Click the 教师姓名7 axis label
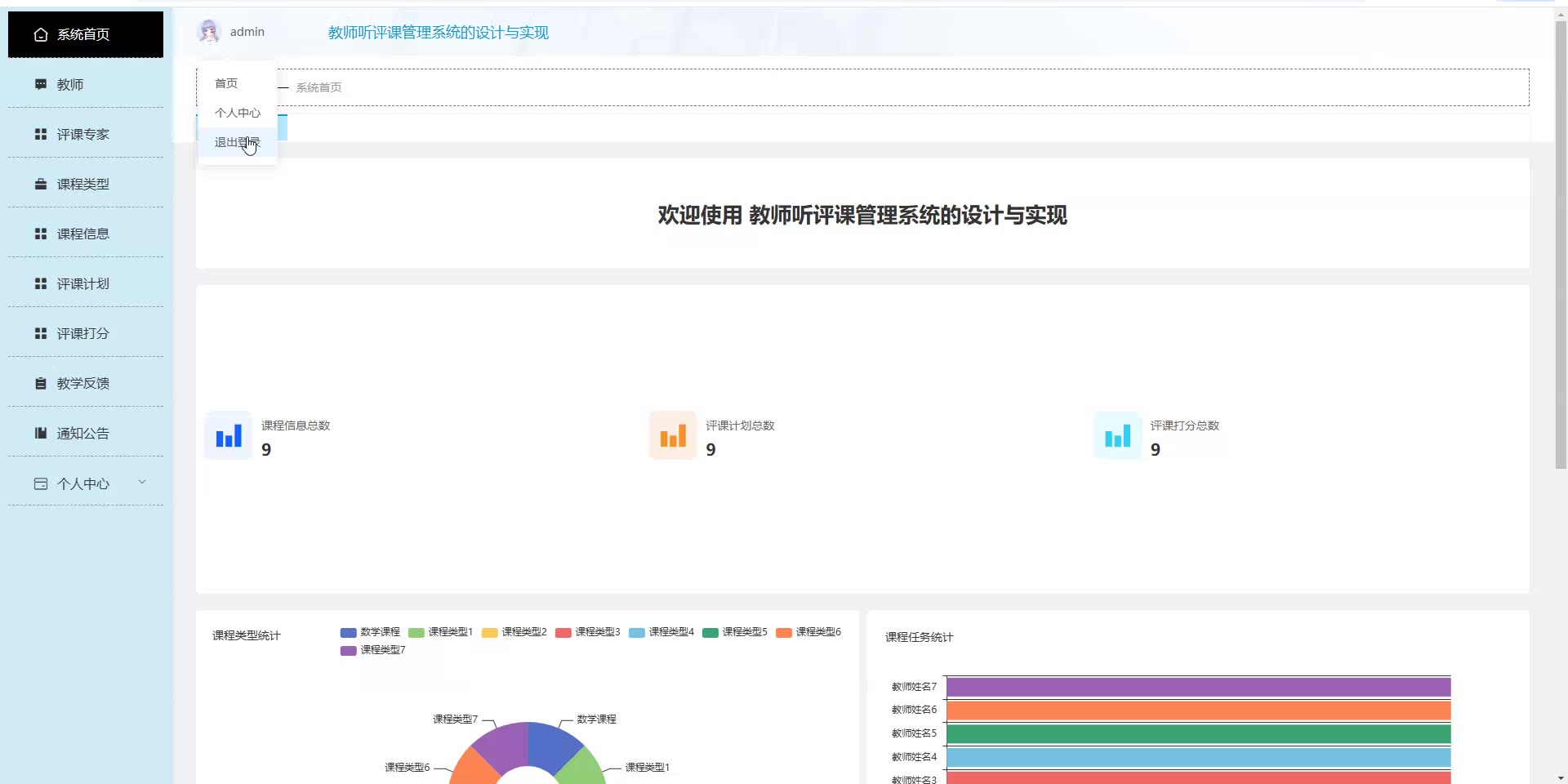Viewport: 1568px width, 784px height. click(915, 687)
